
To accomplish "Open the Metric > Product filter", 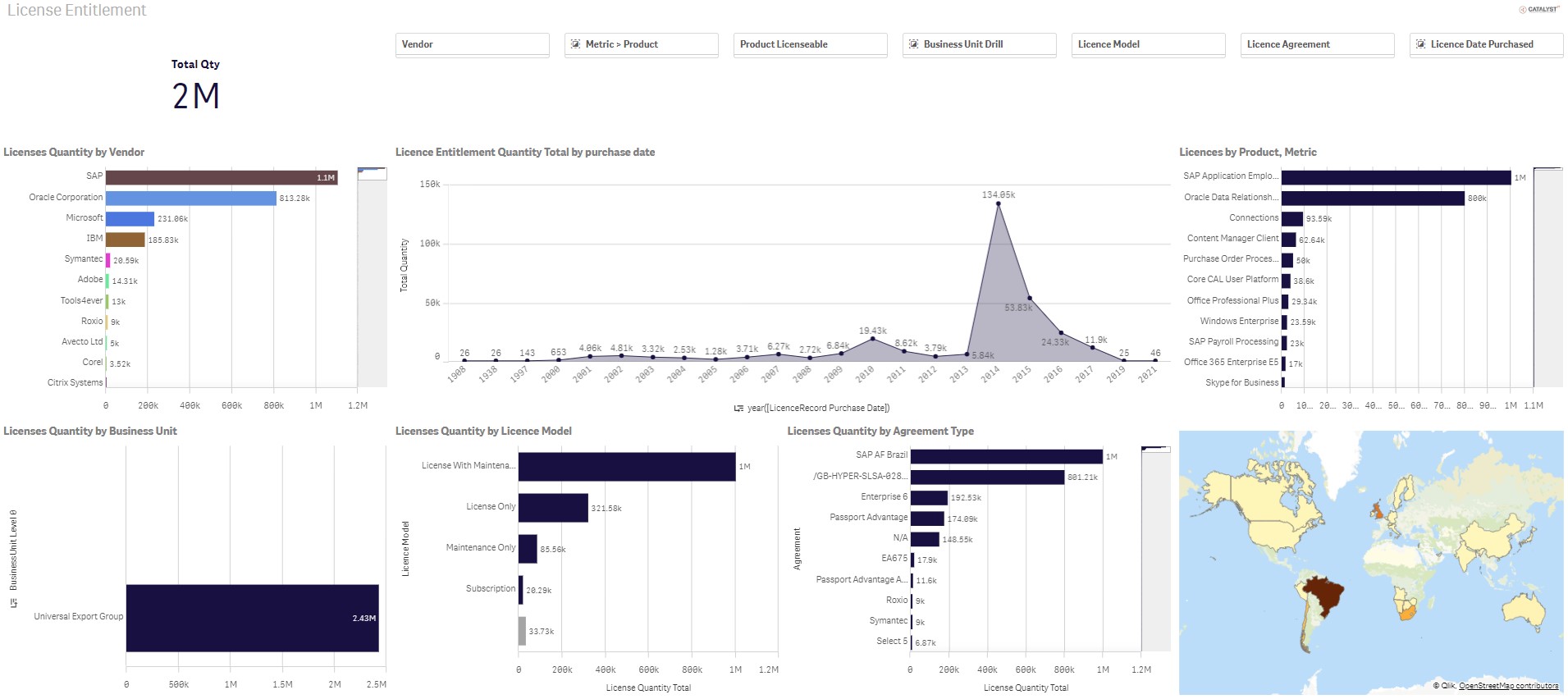I will click(642, 44).
